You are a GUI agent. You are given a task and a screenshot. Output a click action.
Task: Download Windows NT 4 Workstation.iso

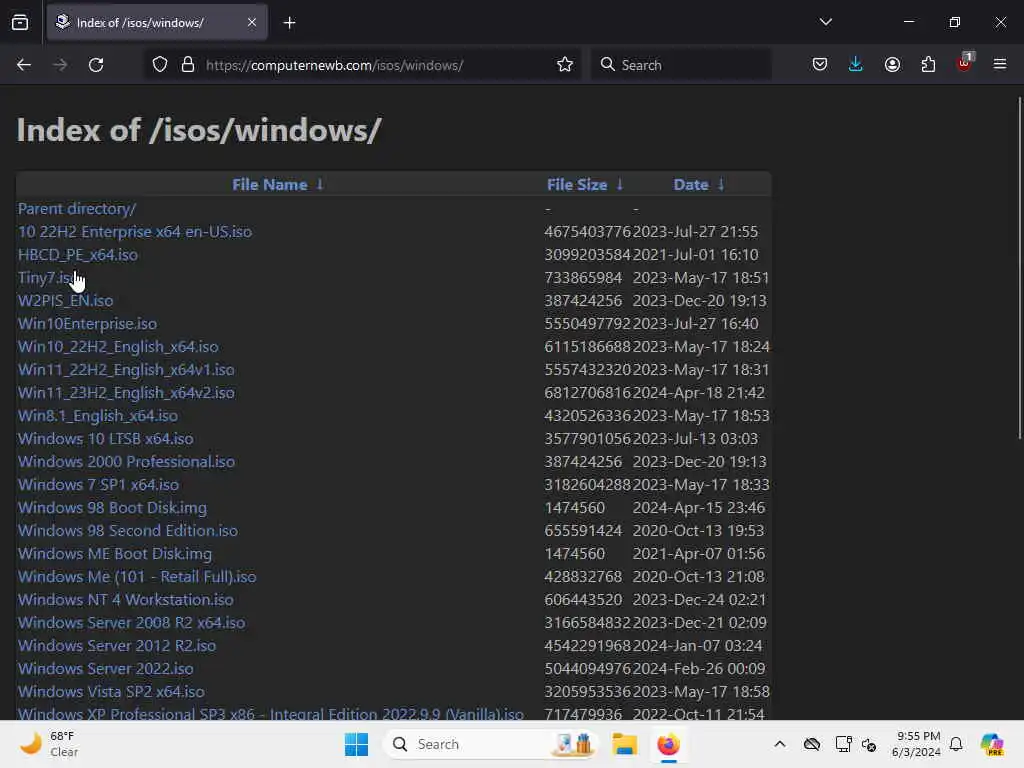click(x=125, y=600)
